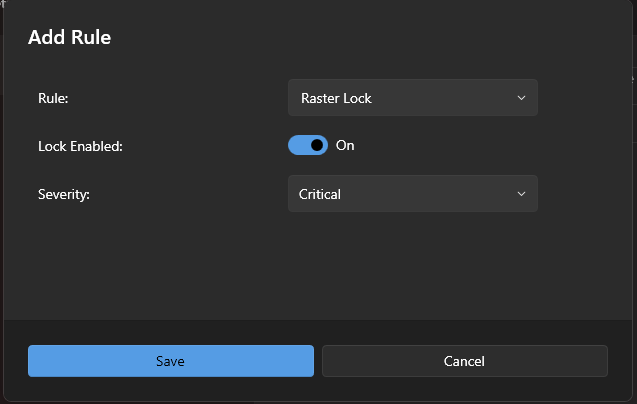
Task: Click the On label beside the toggle
Action: pyautogui.click(x=345, y=145)
